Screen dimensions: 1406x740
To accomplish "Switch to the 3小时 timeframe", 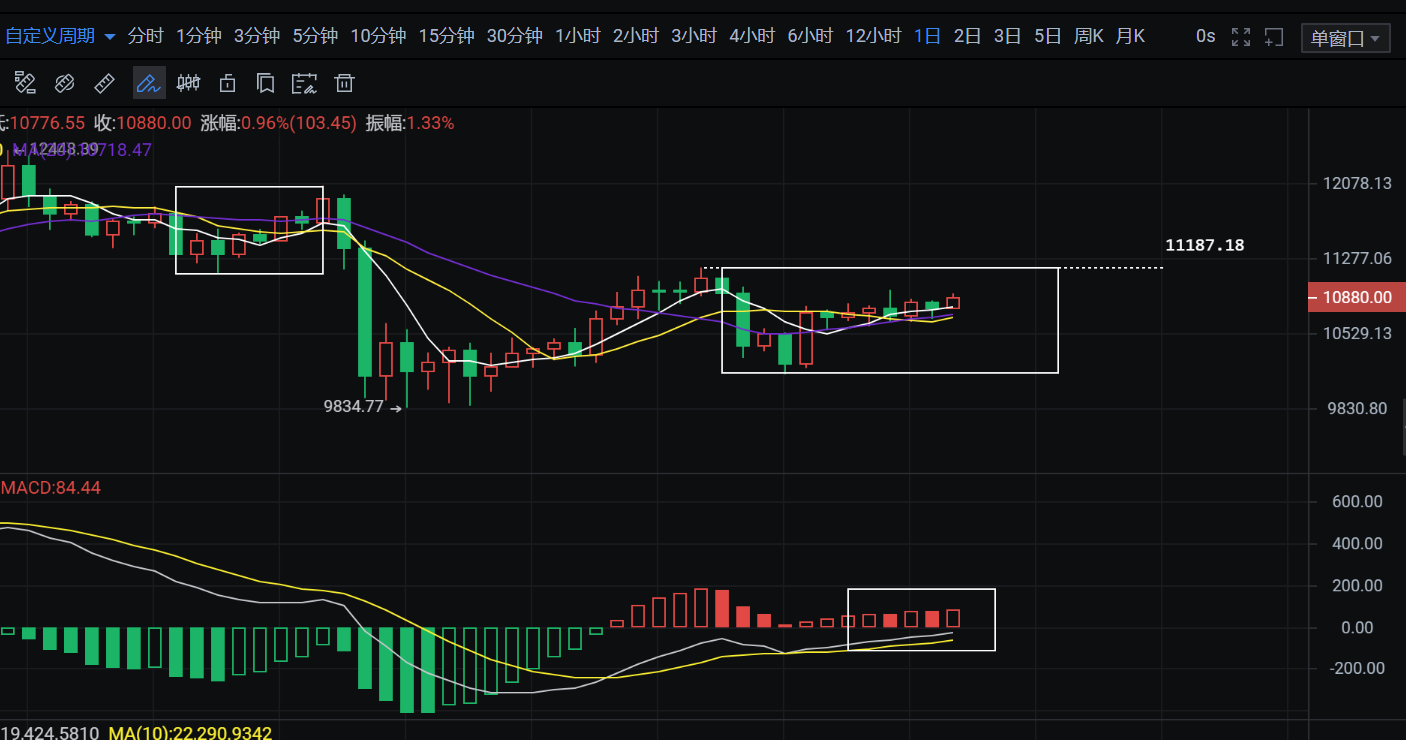I will click(x=693, y=36).
